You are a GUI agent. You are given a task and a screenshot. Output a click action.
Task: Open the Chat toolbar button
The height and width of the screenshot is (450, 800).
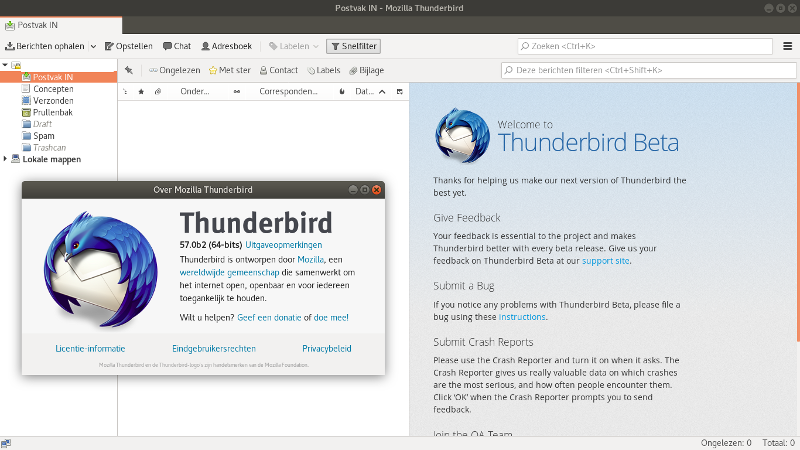pyautogui.click(x=177, y=46)
